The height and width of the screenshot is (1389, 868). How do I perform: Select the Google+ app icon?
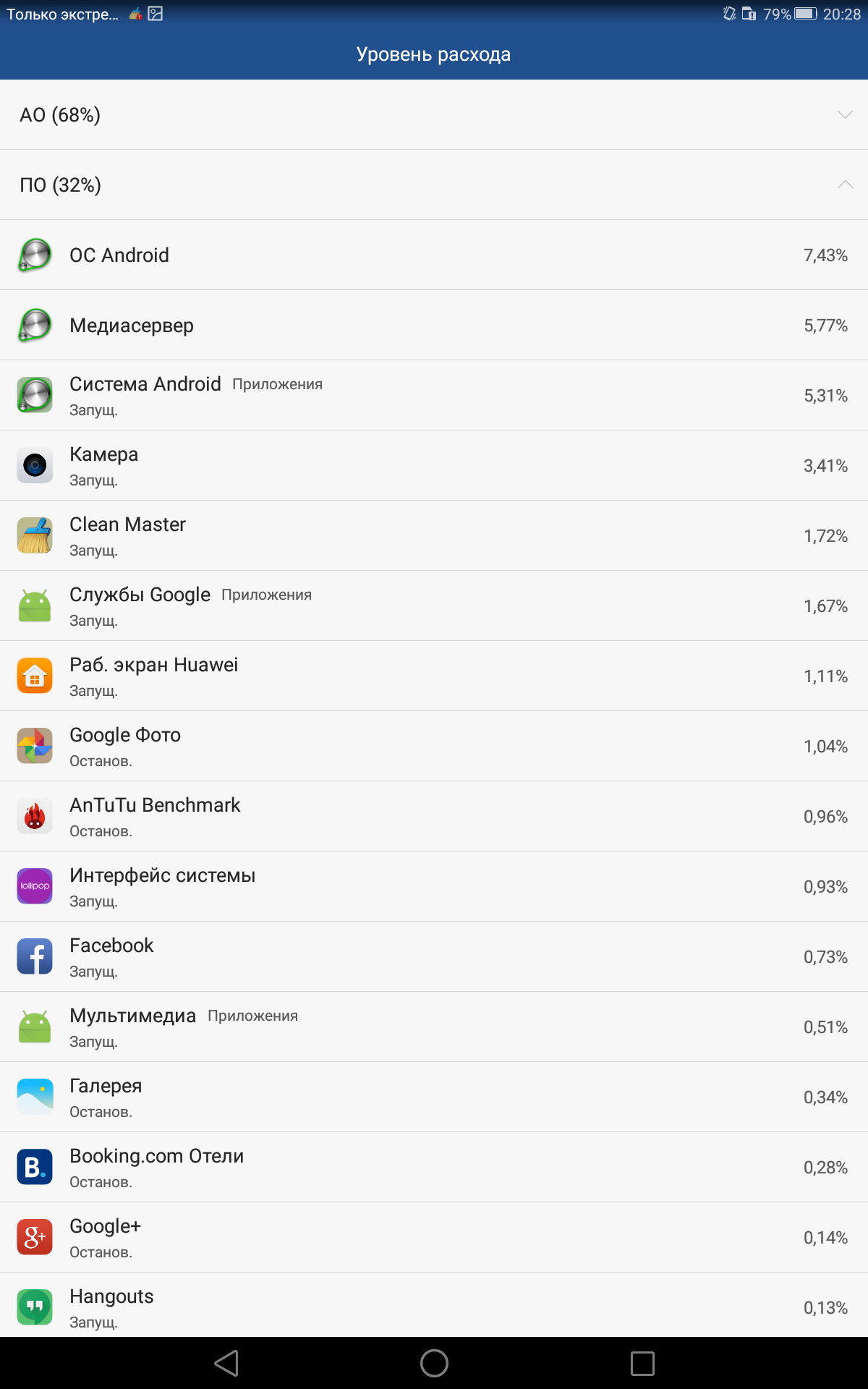click(35, 1237)
